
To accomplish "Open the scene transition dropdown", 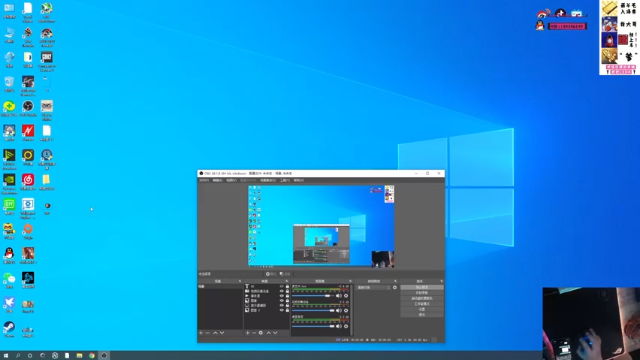I will (374, 287).
